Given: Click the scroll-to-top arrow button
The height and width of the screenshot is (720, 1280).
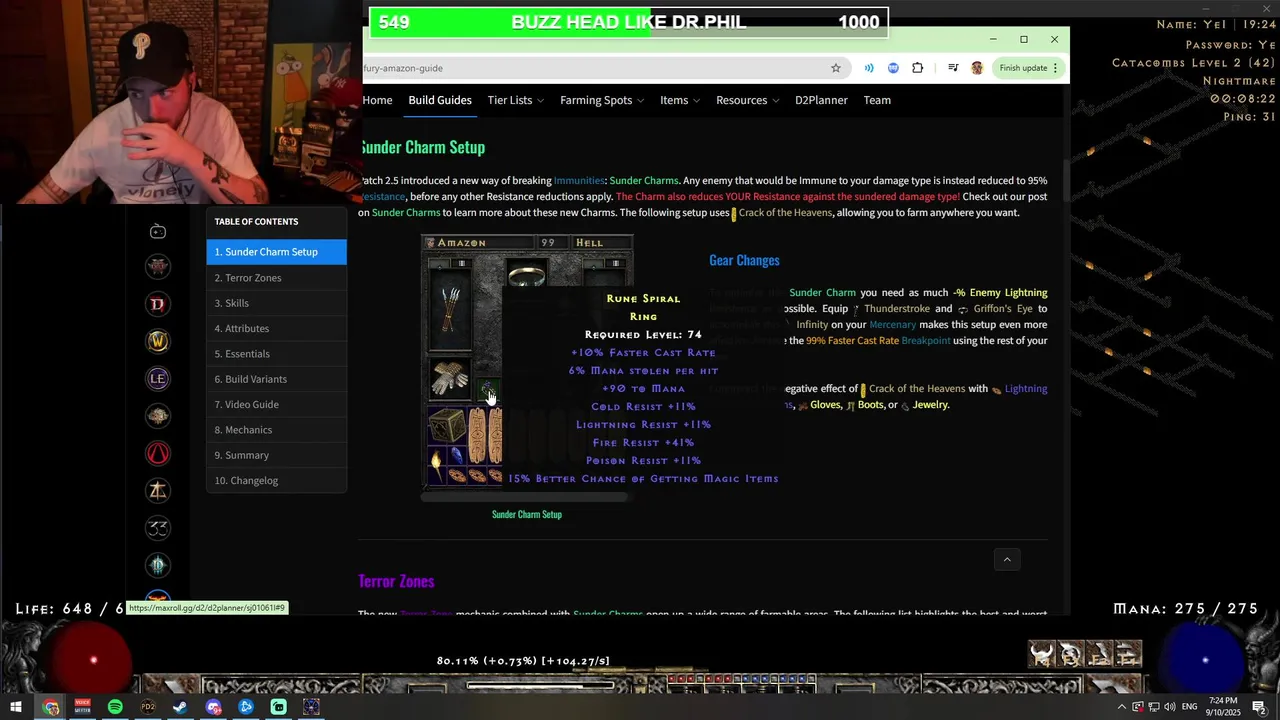Looking at the screenshot, I should 1007,559.
